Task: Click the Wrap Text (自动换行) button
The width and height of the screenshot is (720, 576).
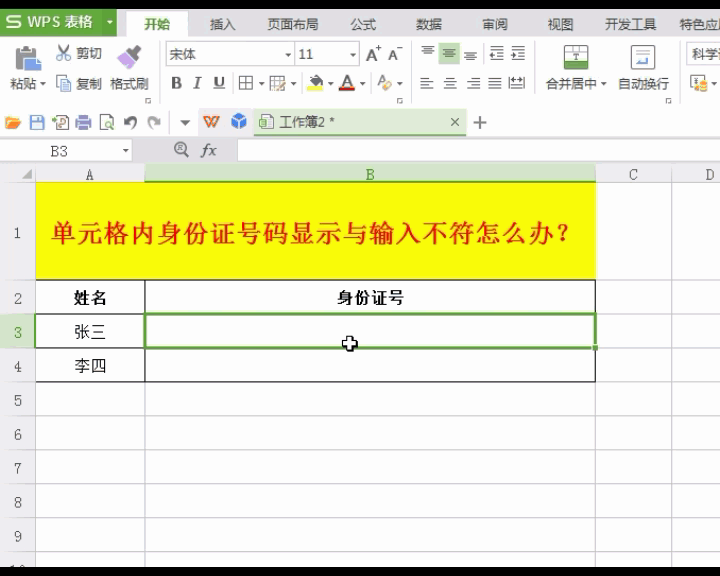Action: click(643, 67)
